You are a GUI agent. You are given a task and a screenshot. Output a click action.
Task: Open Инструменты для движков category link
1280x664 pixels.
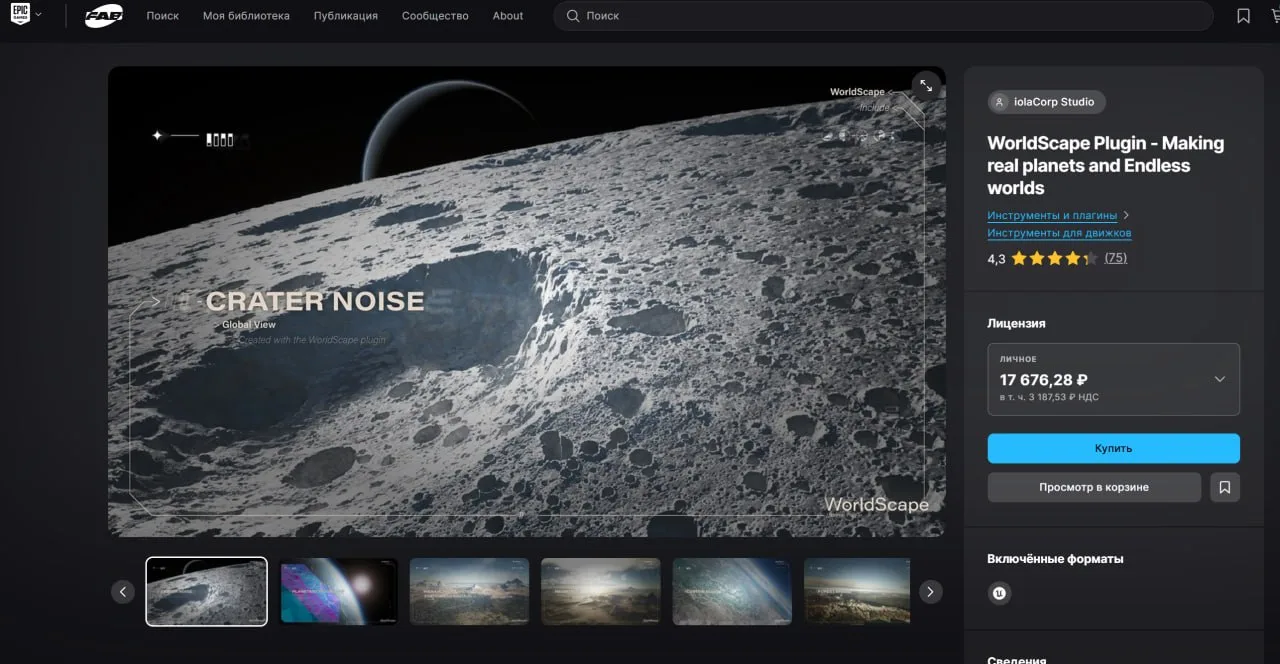tap(1059, 233)
